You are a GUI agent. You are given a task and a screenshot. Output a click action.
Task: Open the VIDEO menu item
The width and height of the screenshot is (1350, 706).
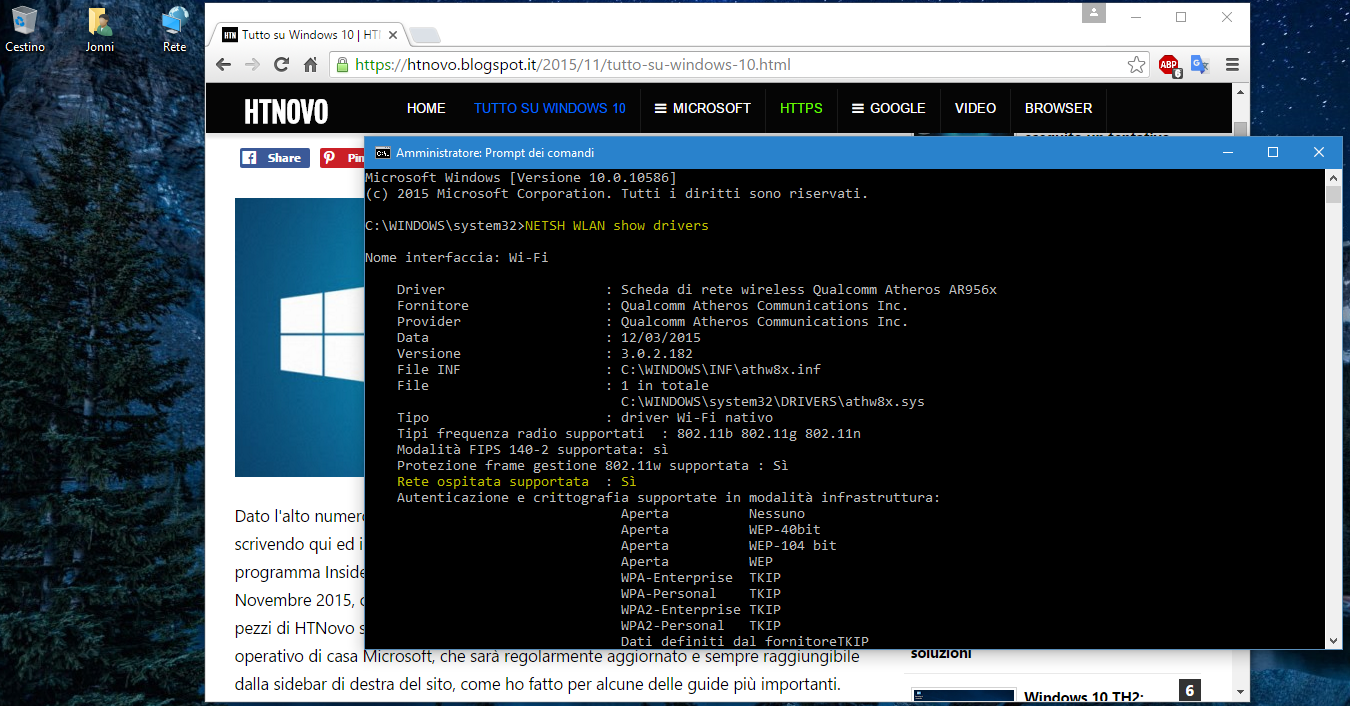pos(975,108)
